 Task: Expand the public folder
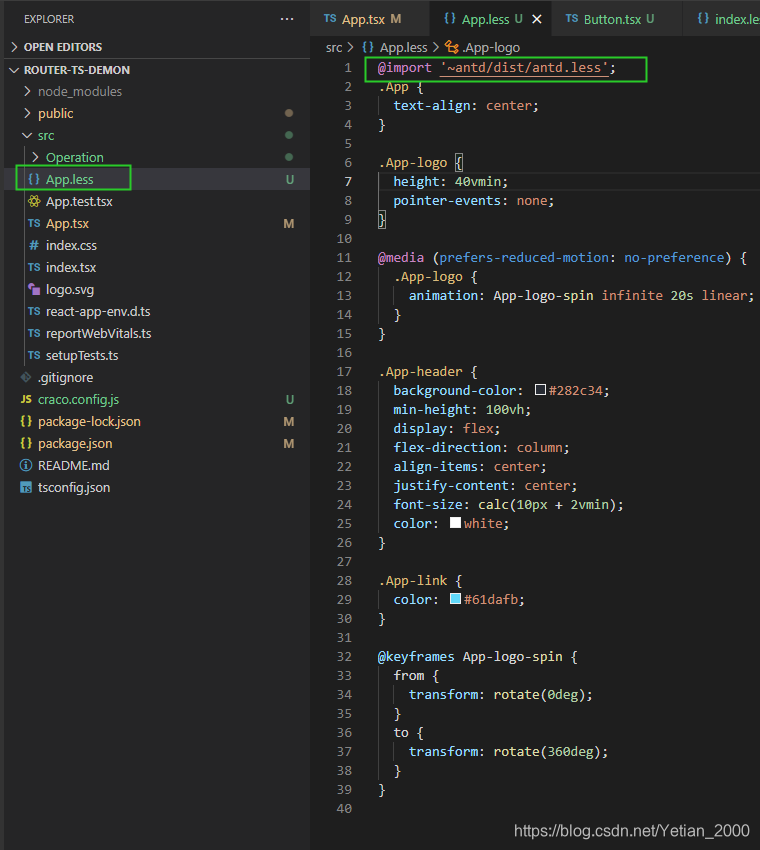(x=157, y=113)
